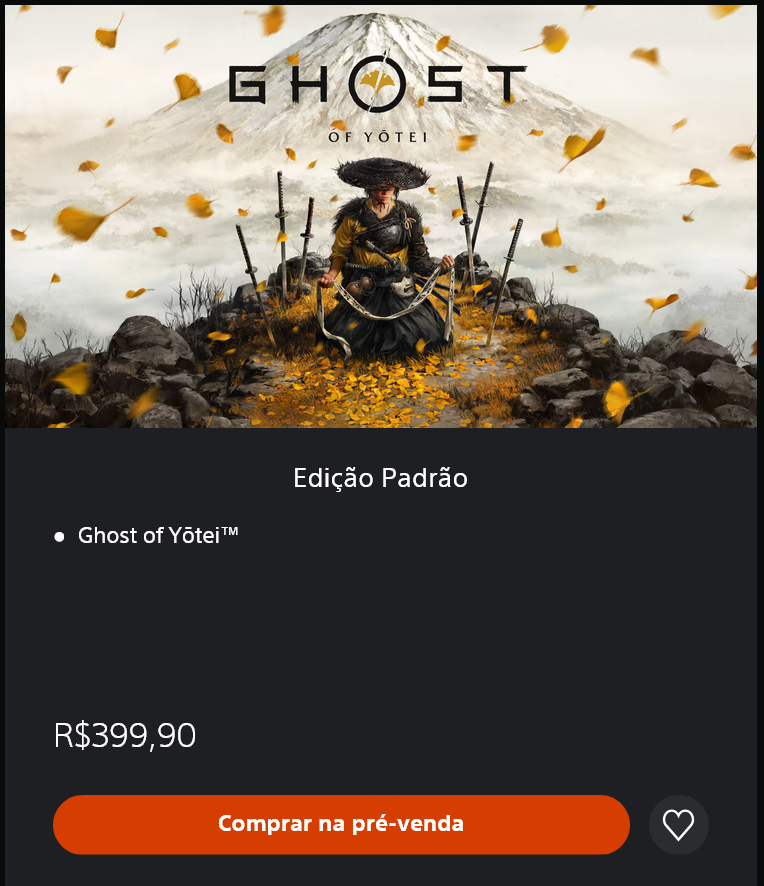This screenshot has height=886, width=764.
Task: Click the character's round straw hat
Action: (383, 173)
